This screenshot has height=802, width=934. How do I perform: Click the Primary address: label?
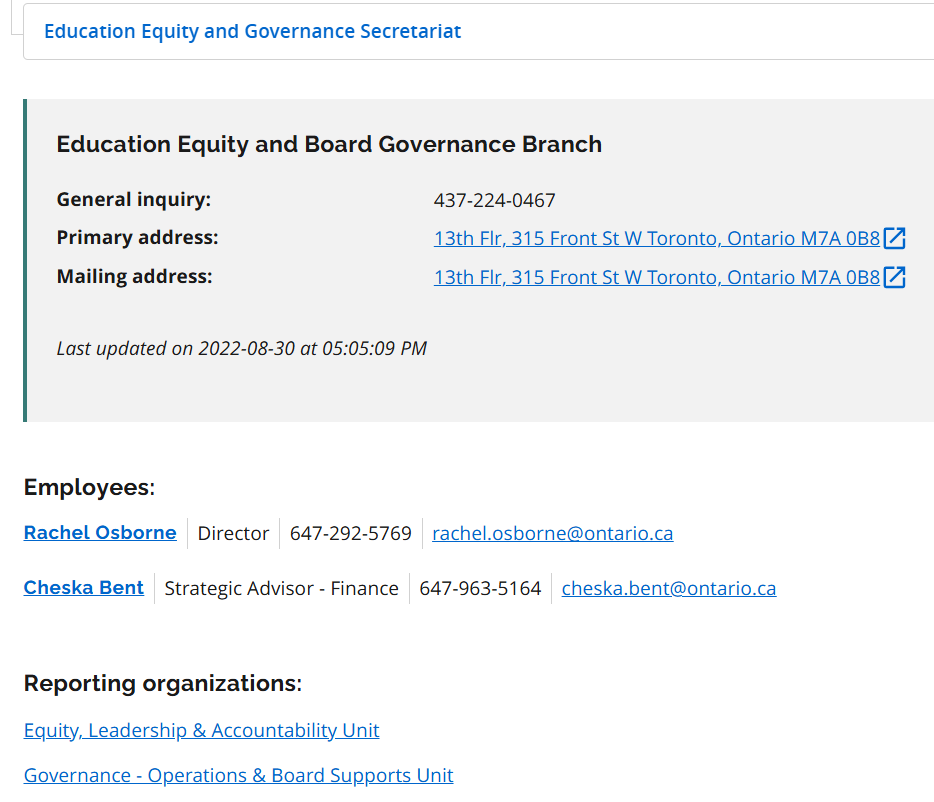point(137,238)
